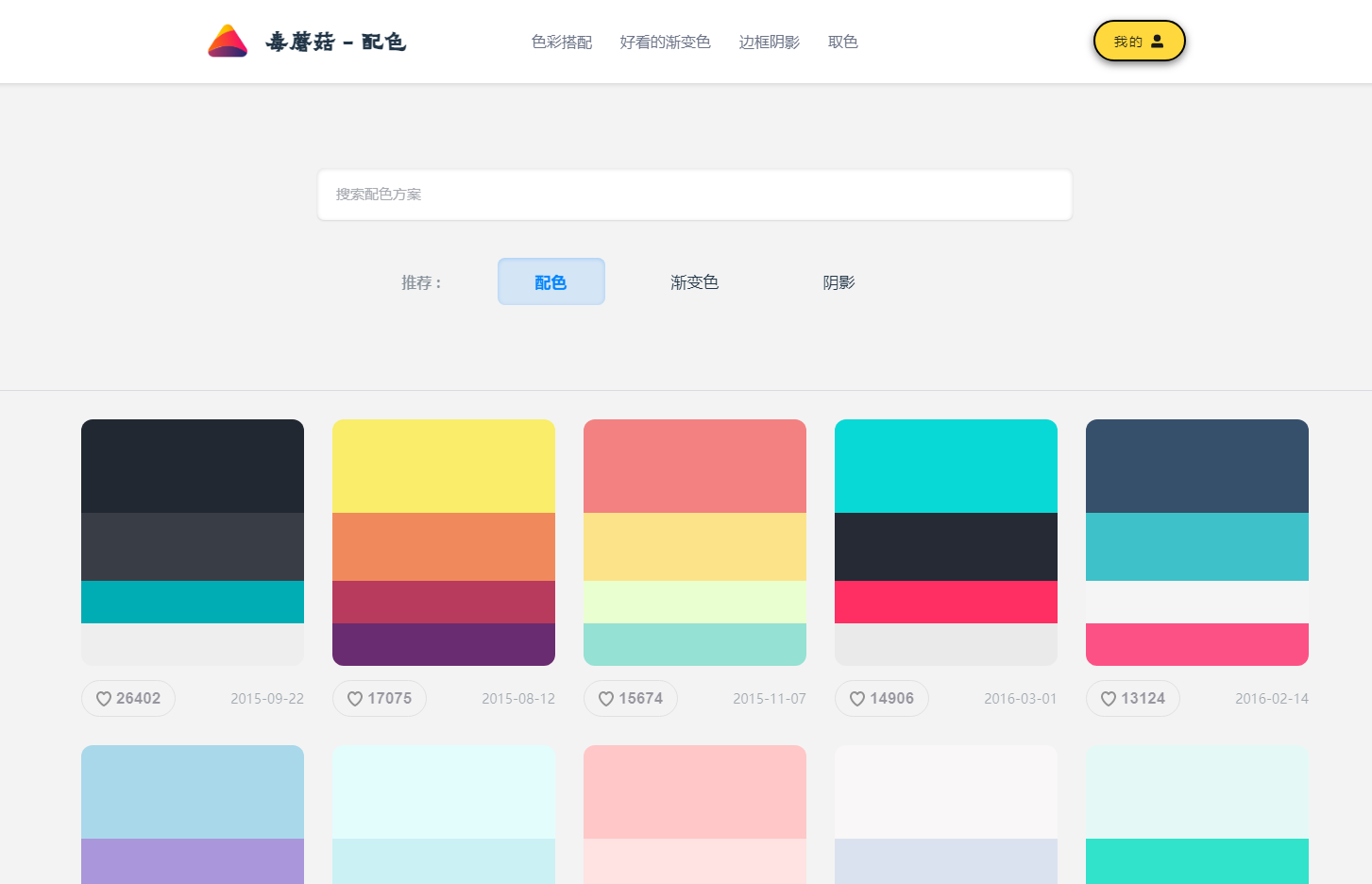Like the palette with 14906 likes
The image size is (1372, 884).
(x=882, y=699)
